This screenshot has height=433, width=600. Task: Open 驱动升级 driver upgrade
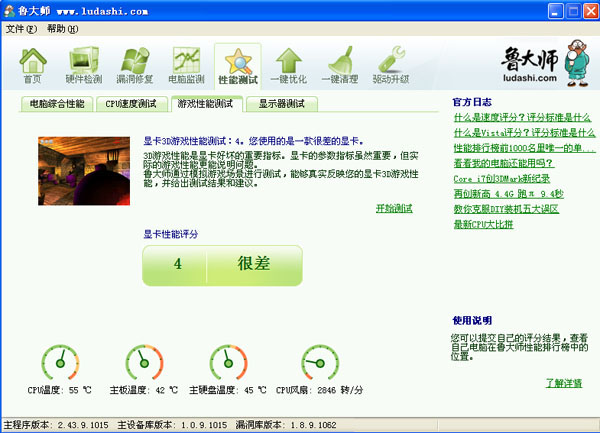(391, 66)
